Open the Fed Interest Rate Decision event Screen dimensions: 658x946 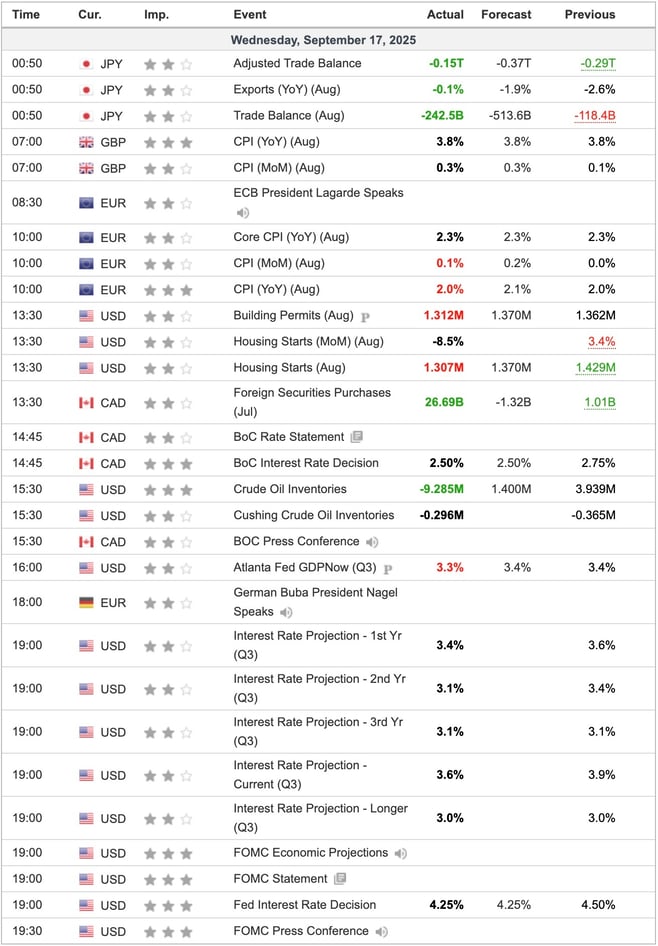pyautogui.click(x=305, y=905)
